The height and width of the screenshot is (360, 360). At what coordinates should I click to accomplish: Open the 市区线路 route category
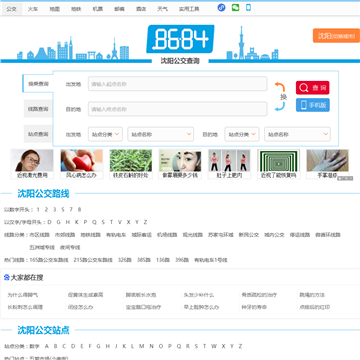pyautogui.click(x=39, y=235)
